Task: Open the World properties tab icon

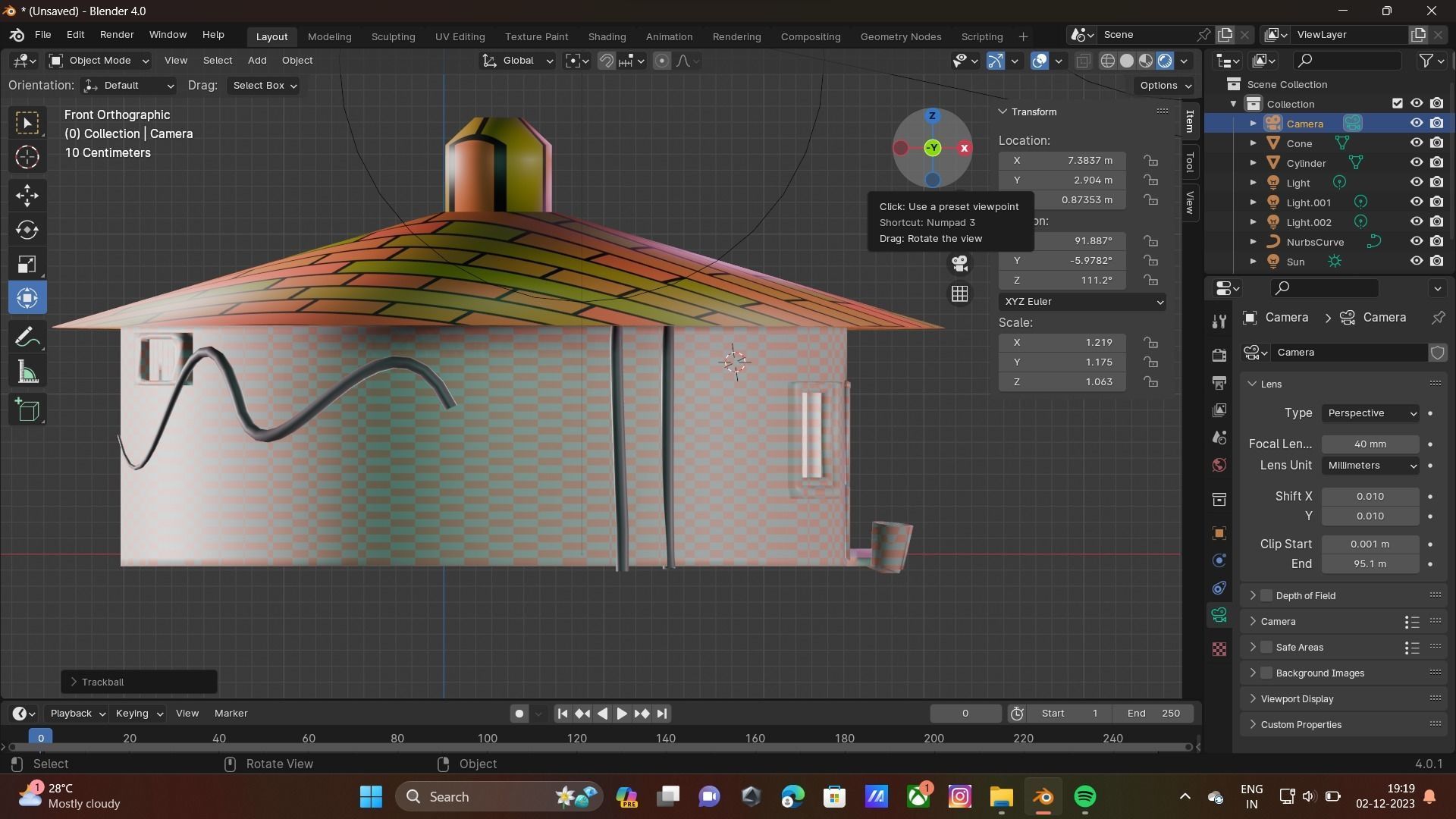Action: [1219, 465]
